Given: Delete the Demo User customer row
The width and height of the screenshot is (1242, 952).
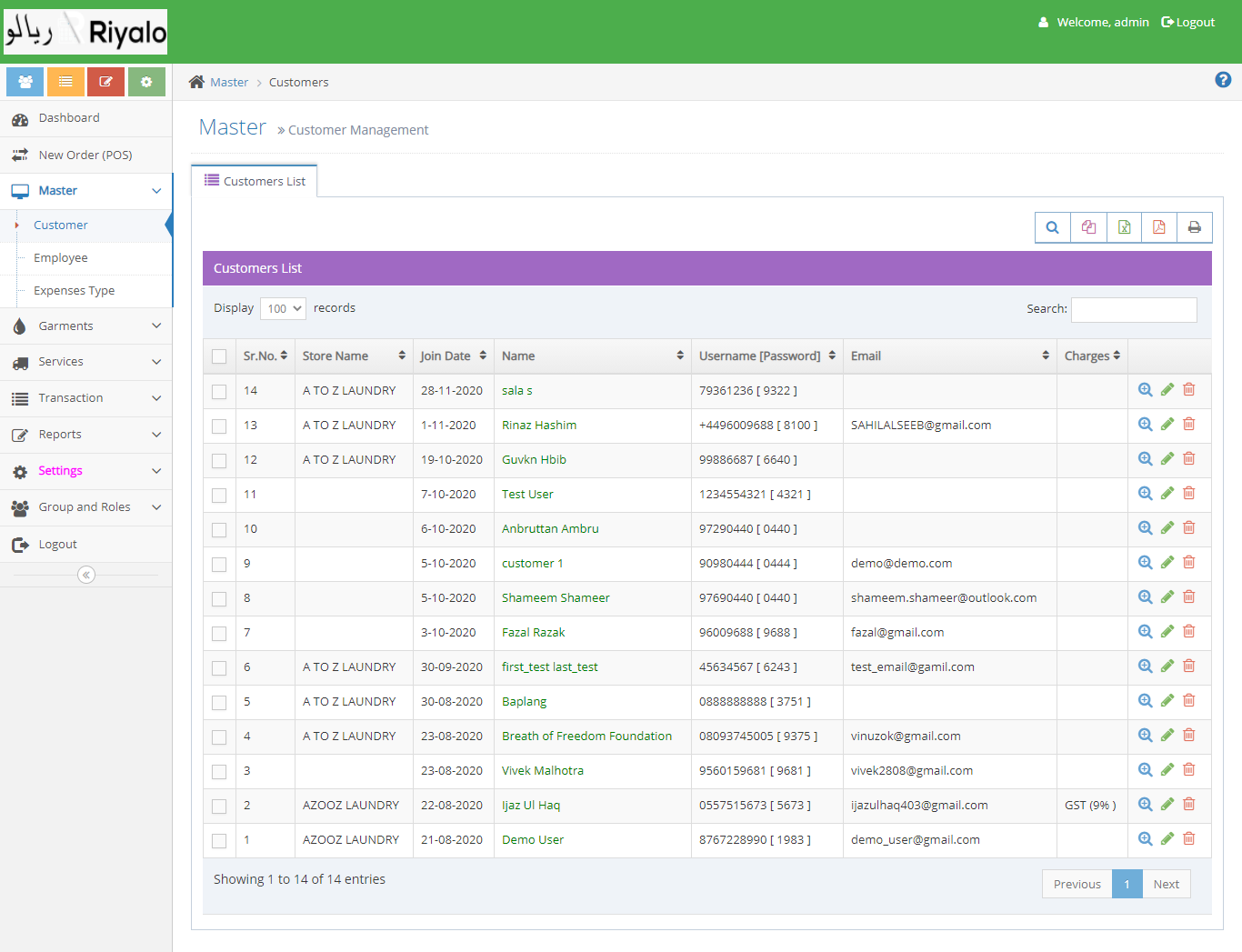Looking at the screenshot, I should click(x=1188, y=839).
